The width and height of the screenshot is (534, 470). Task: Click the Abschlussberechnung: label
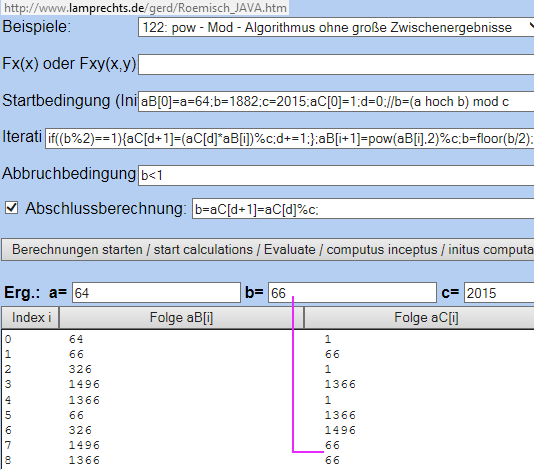click(106, 208)
